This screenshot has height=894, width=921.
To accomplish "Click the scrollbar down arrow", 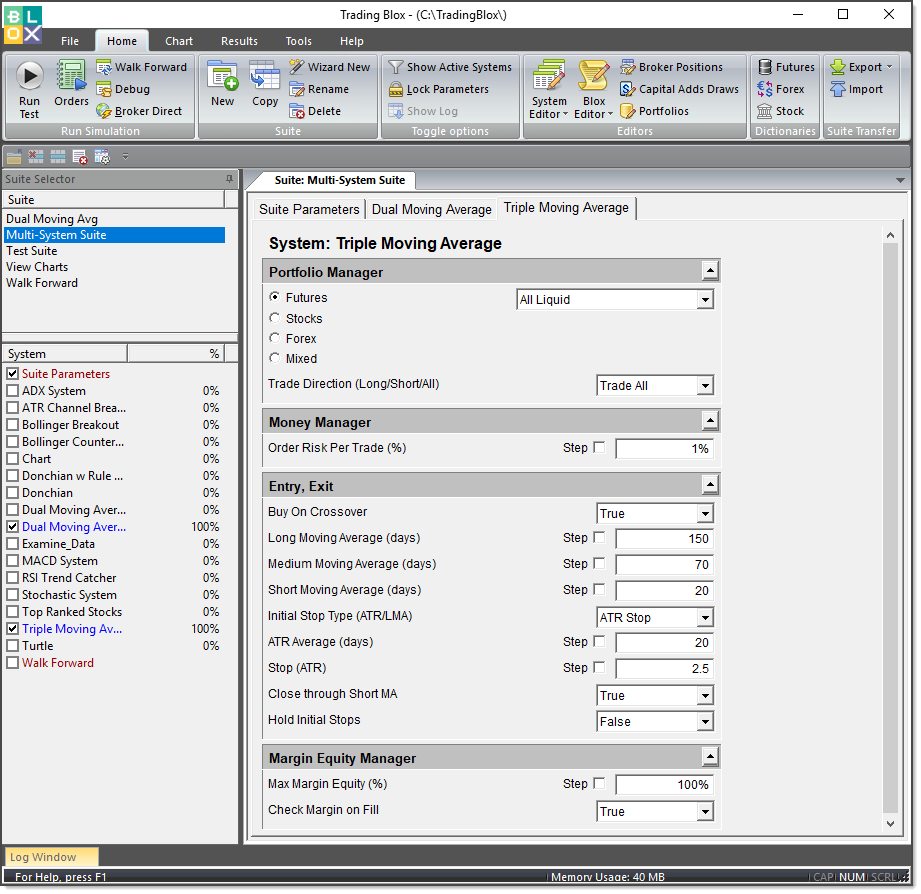I will [890, 824].
